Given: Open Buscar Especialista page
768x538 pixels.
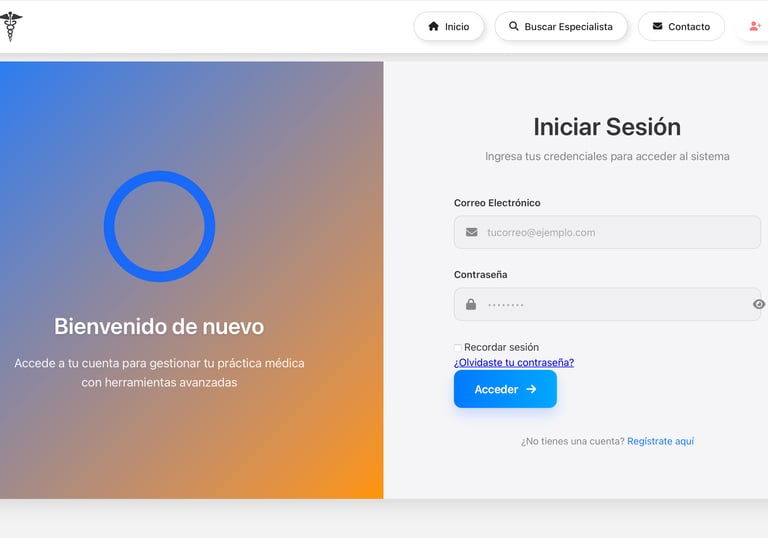Looking at the screenshot, I should click(x=561, y=26).
